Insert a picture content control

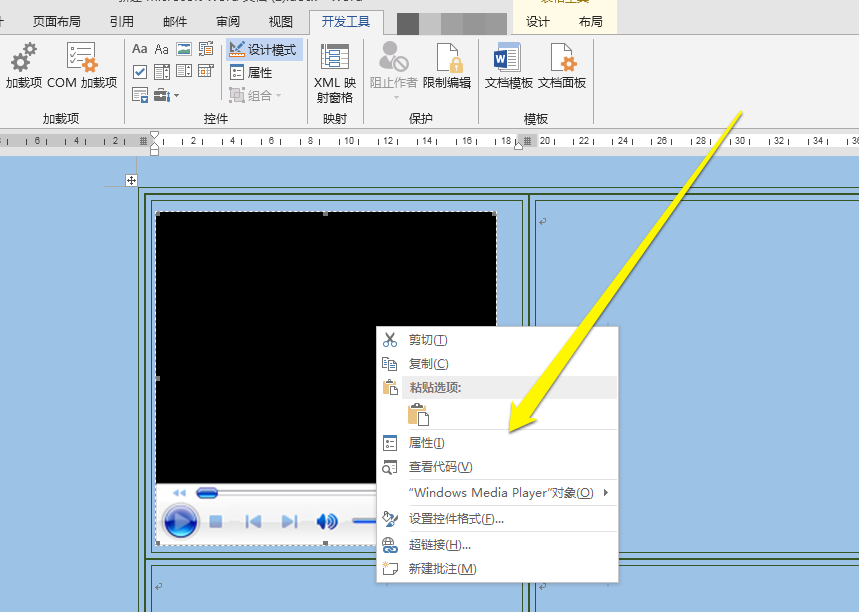pos(184,49)
